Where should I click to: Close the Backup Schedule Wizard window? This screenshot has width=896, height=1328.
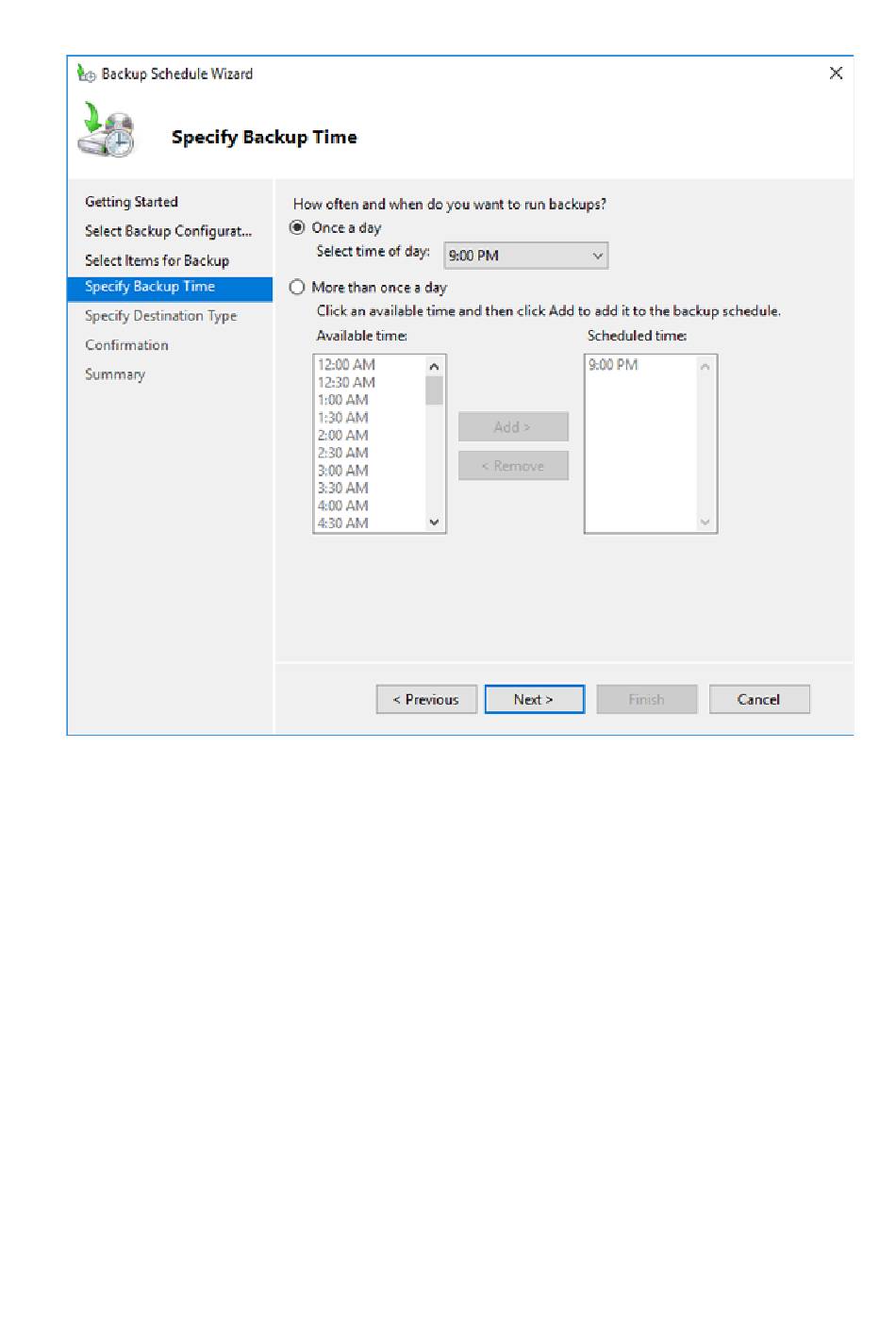[836, 73]
